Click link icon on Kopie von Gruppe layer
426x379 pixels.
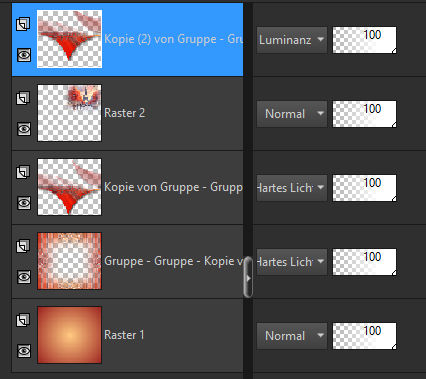click(x=23, y=172)
